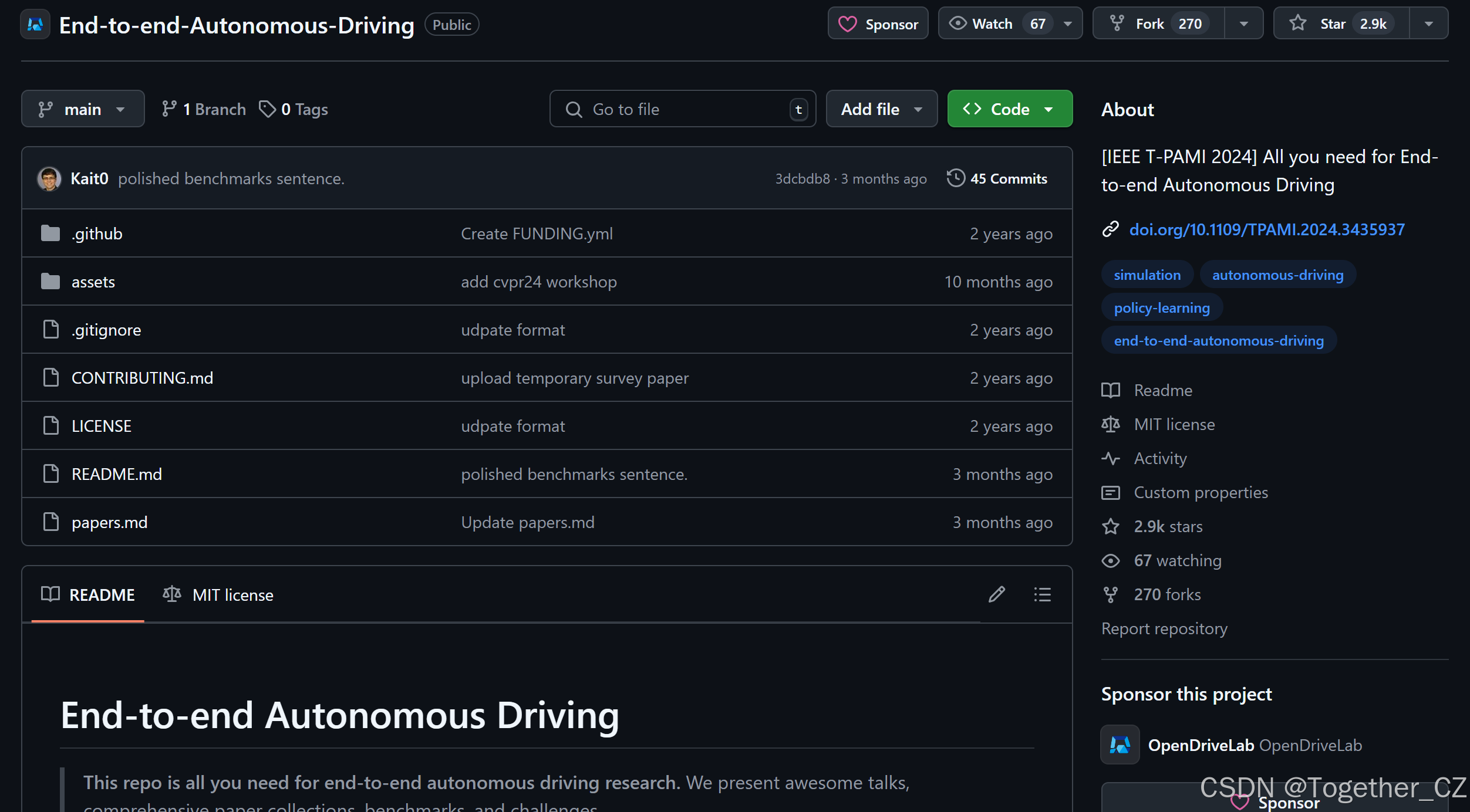This screenshot has height=812, width=1470.
Task: Open the doi.org TPAMI paper link
Action: pos(1266,229)
